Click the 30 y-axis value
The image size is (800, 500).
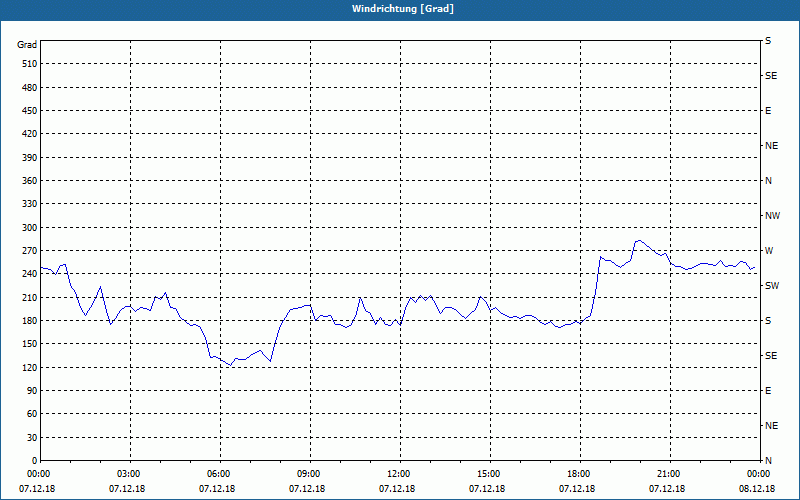[x=32, y=437]
